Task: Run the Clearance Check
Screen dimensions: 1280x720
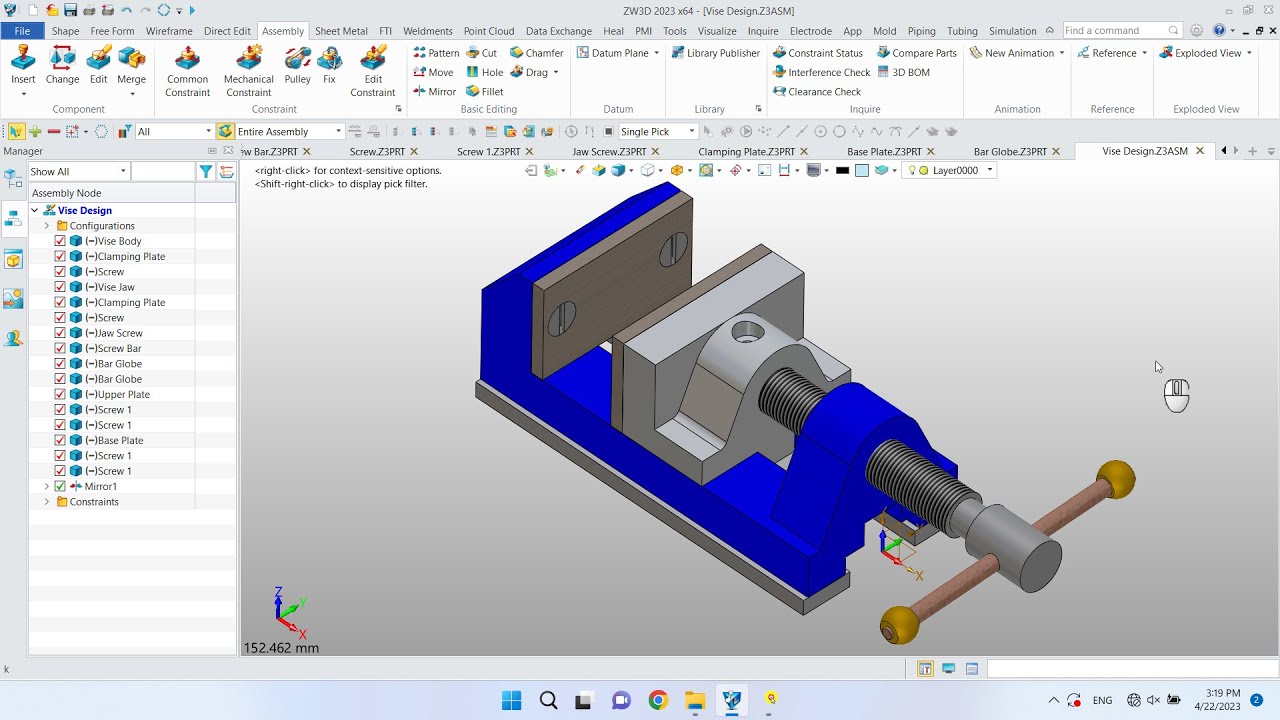Action: click(816, 91)
